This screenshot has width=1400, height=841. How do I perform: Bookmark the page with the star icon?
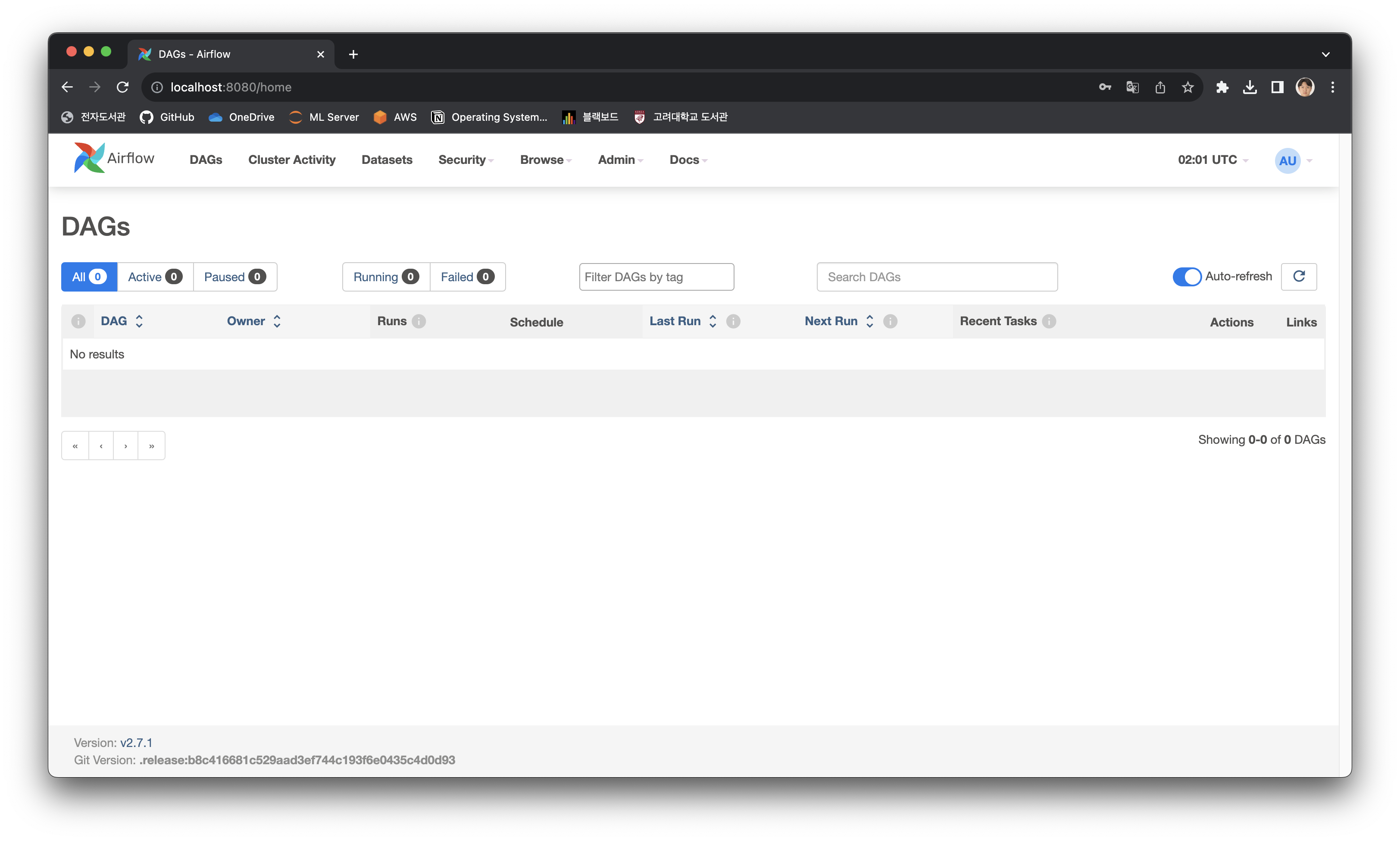tap(1187, 87)
